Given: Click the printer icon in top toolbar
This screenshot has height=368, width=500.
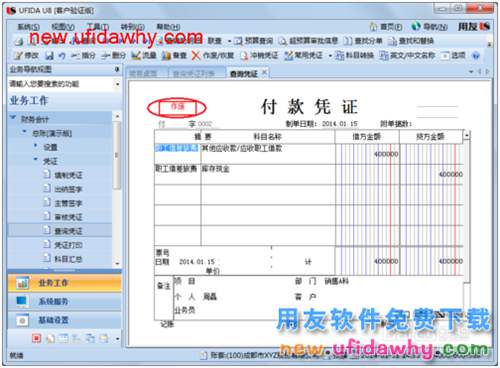Looking at the screenshot, I should coord(19,41).
